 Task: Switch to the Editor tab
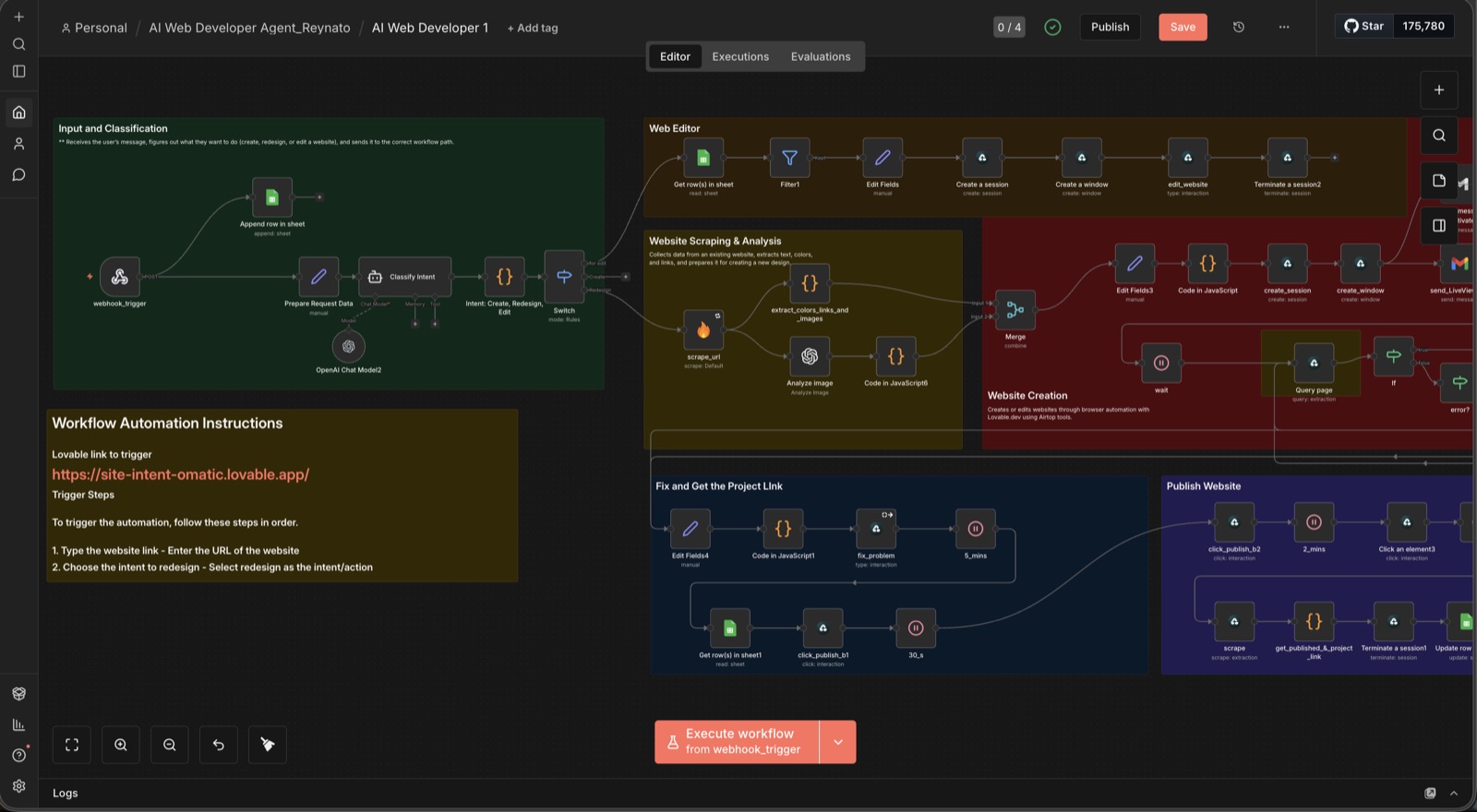[675, 56]
